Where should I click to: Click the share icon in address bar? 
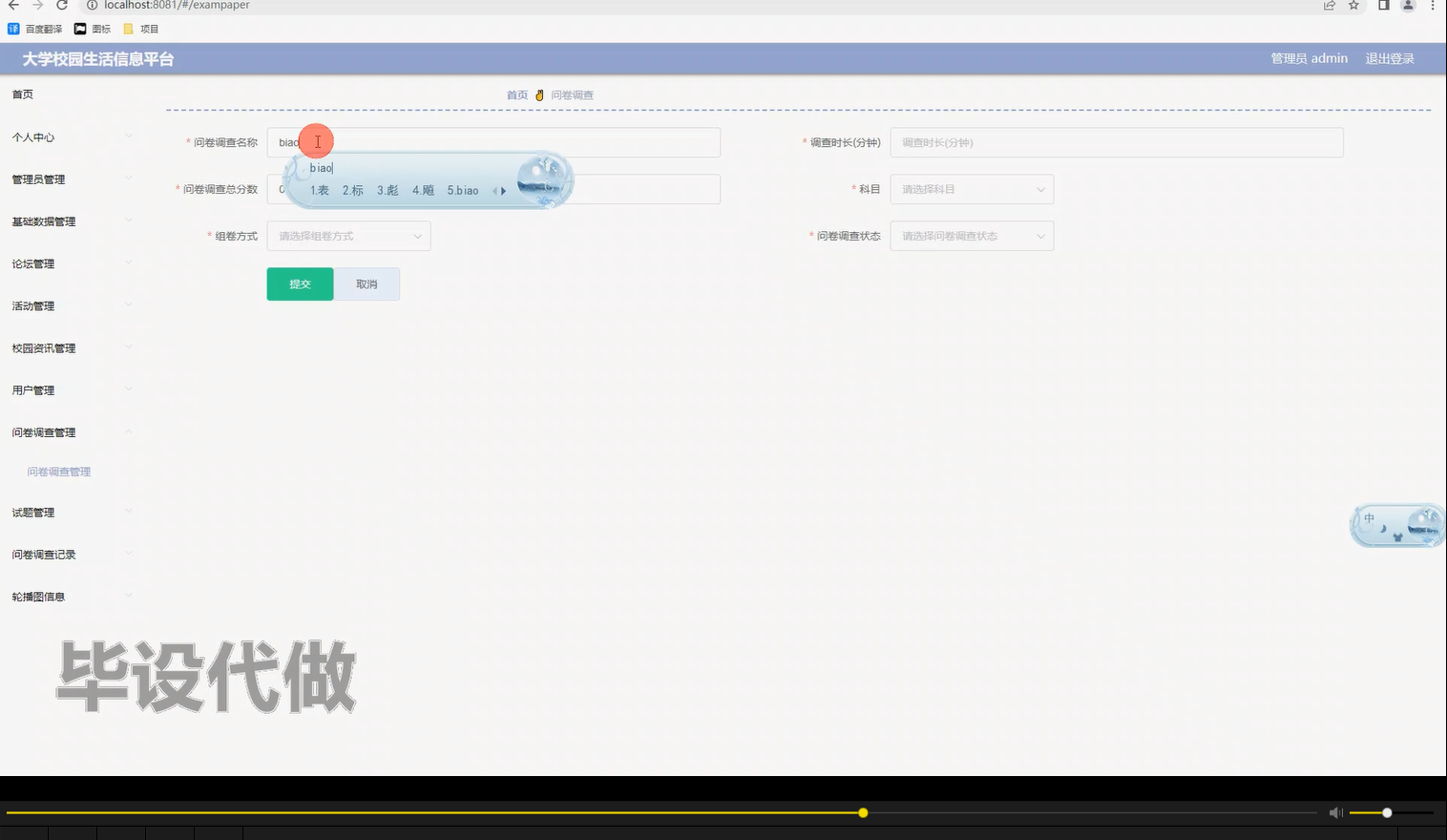click(x=1329, y=5)
